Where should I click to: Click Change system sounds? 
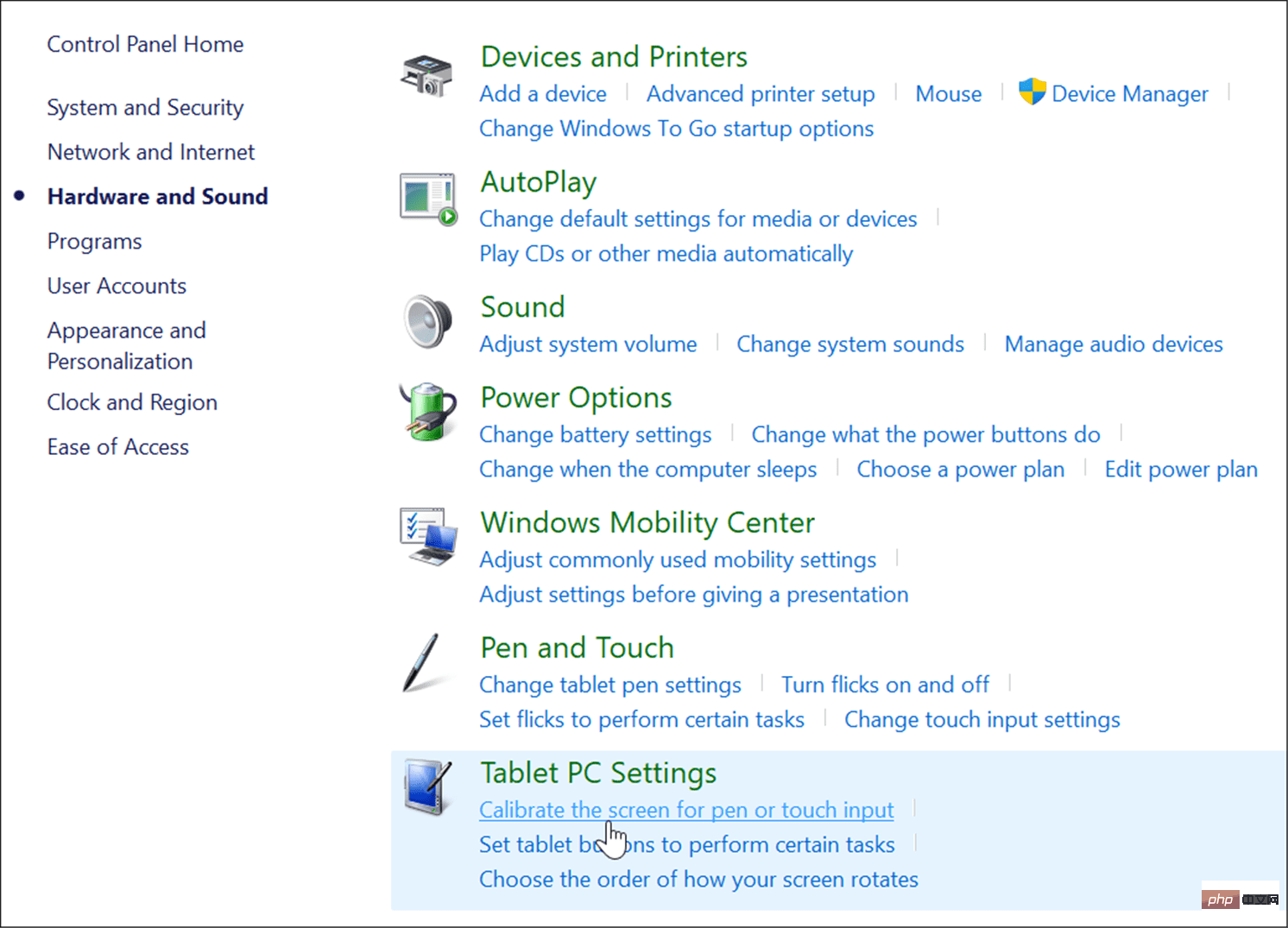click(850, 344)
